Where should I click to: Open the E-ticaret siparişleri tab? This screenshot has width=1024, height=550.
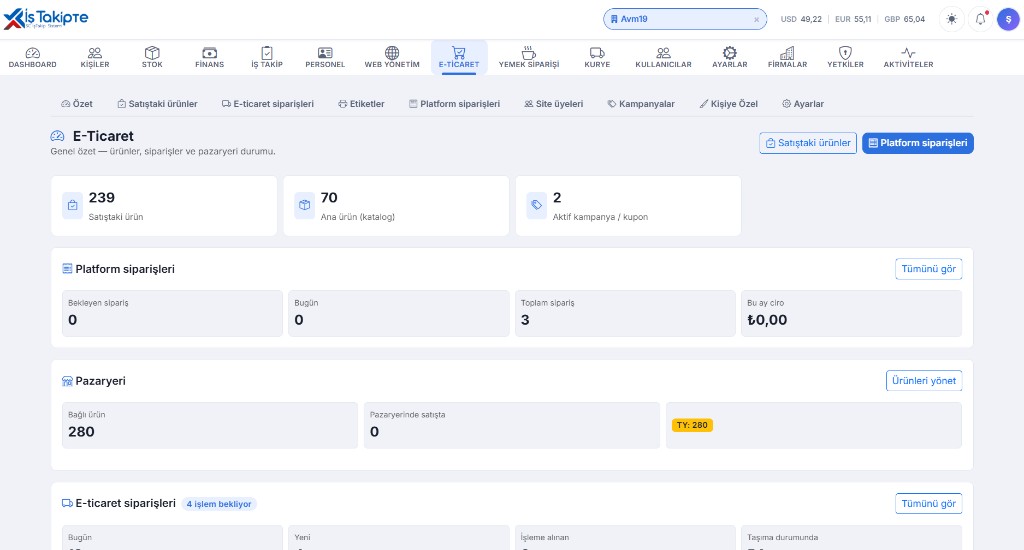coord(268,104)
